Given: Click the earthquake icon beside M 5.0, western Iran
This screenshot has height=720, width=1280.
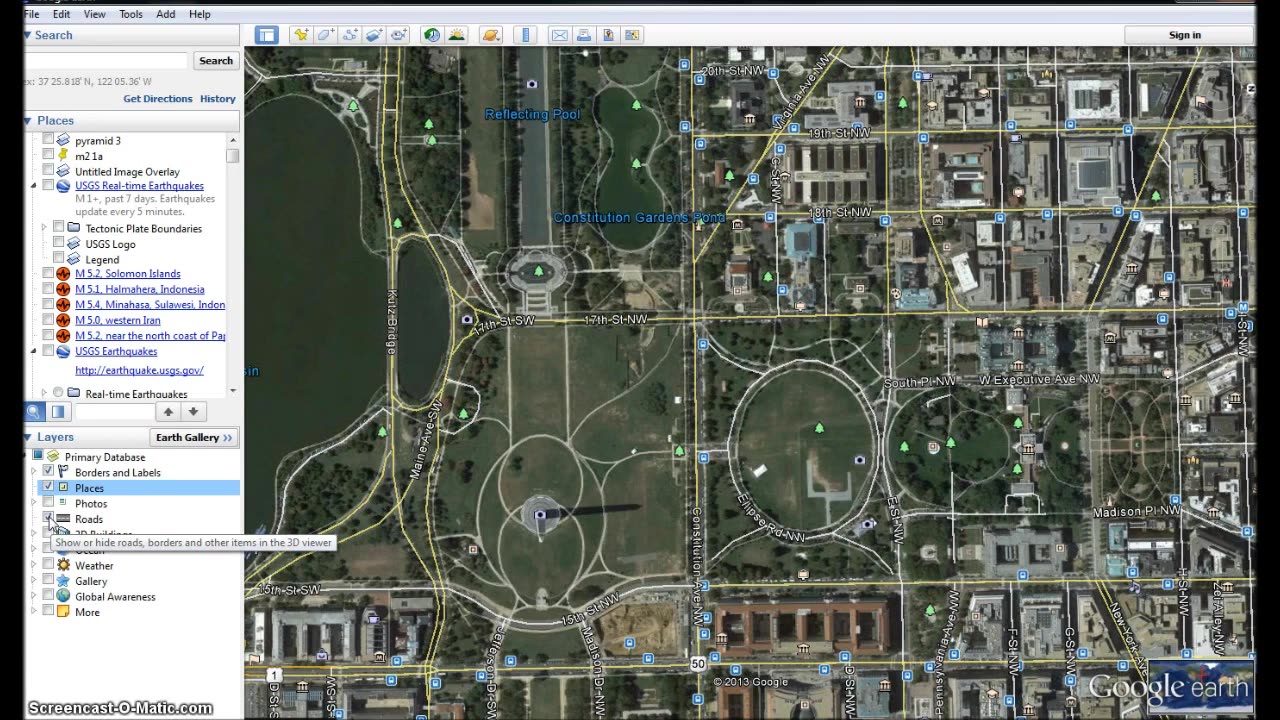Looking at the screenshot, I should pyautogui.click(x=63, y=320).
